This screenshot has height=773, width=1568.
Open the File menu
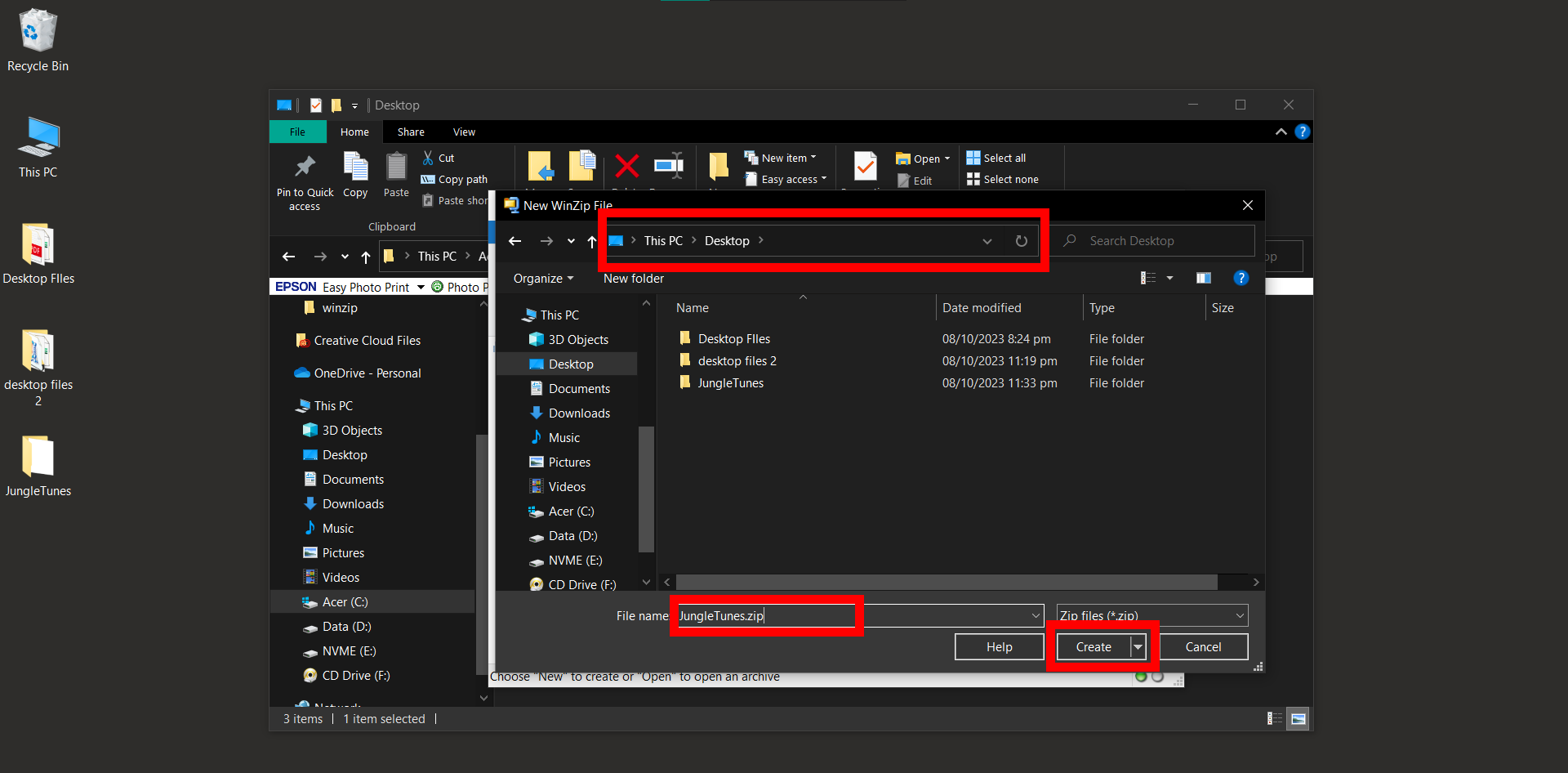tap(297, 132)
